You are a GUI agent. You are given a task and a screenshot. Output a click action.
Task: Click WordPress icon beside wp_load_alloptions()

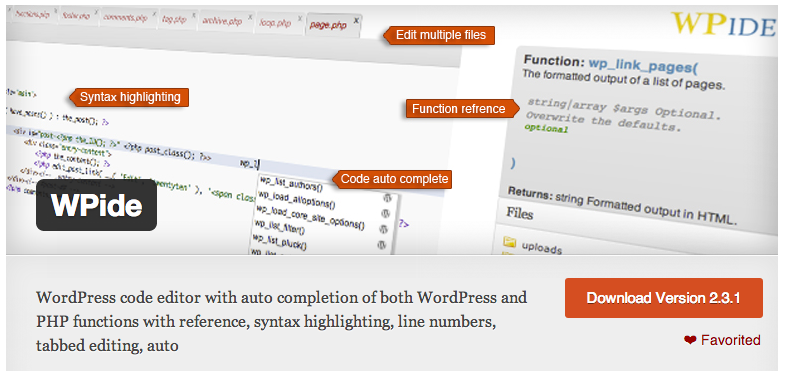[385, 213]
